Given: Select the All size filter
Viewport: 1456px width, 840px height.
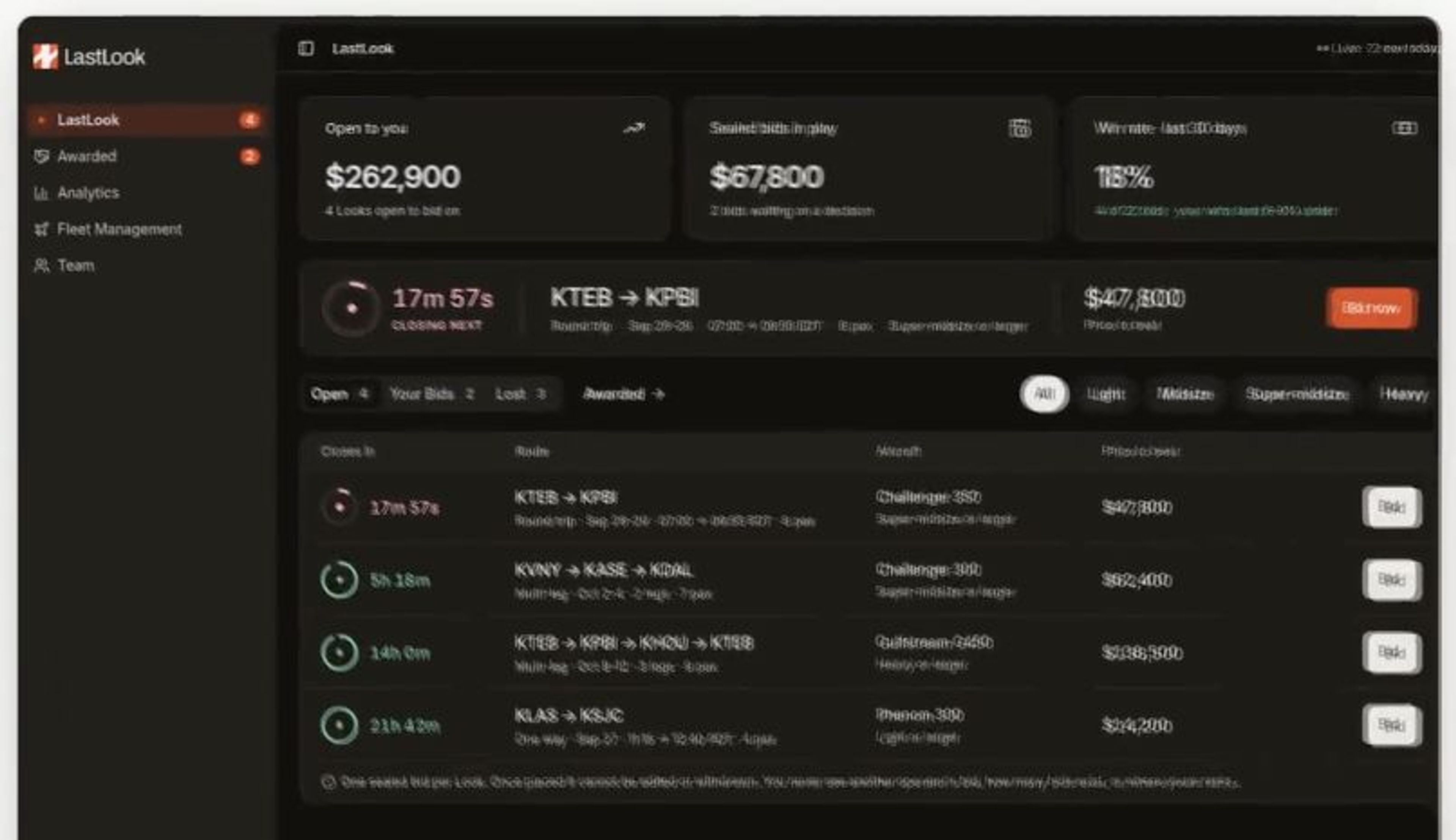Looking at the screenshot, I should (x=1044, y=394).
